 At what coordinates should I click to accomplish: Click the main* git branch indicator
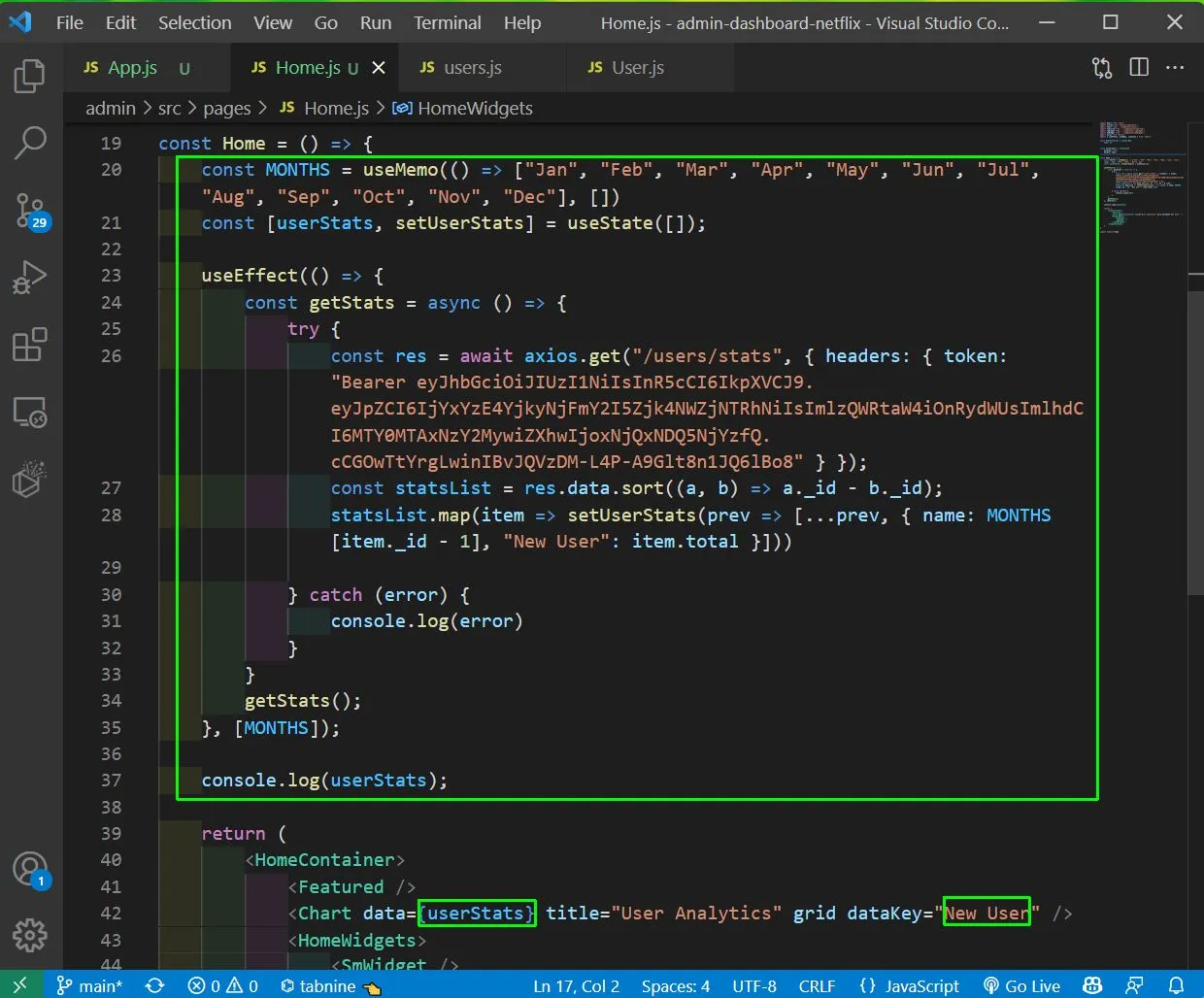pos(89,985)
